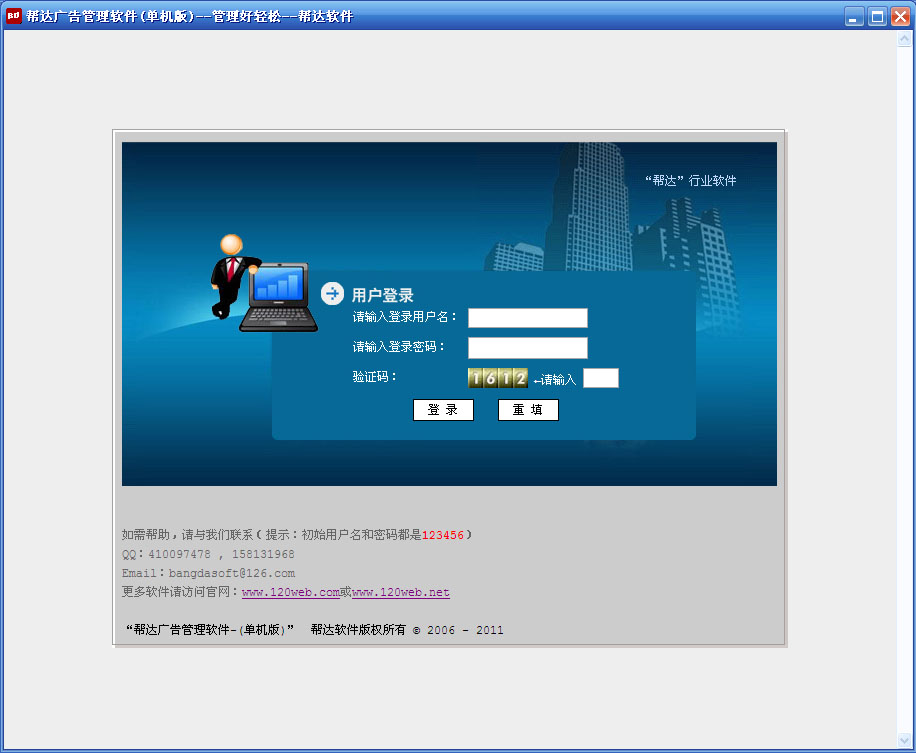Maximize the application window
The image size is (916, 753).
[877, 16]
